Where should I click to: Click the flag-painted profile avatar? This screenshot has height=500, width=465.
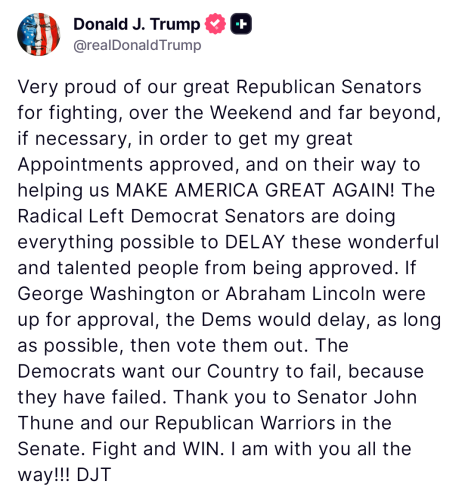[x=39, y=34]
